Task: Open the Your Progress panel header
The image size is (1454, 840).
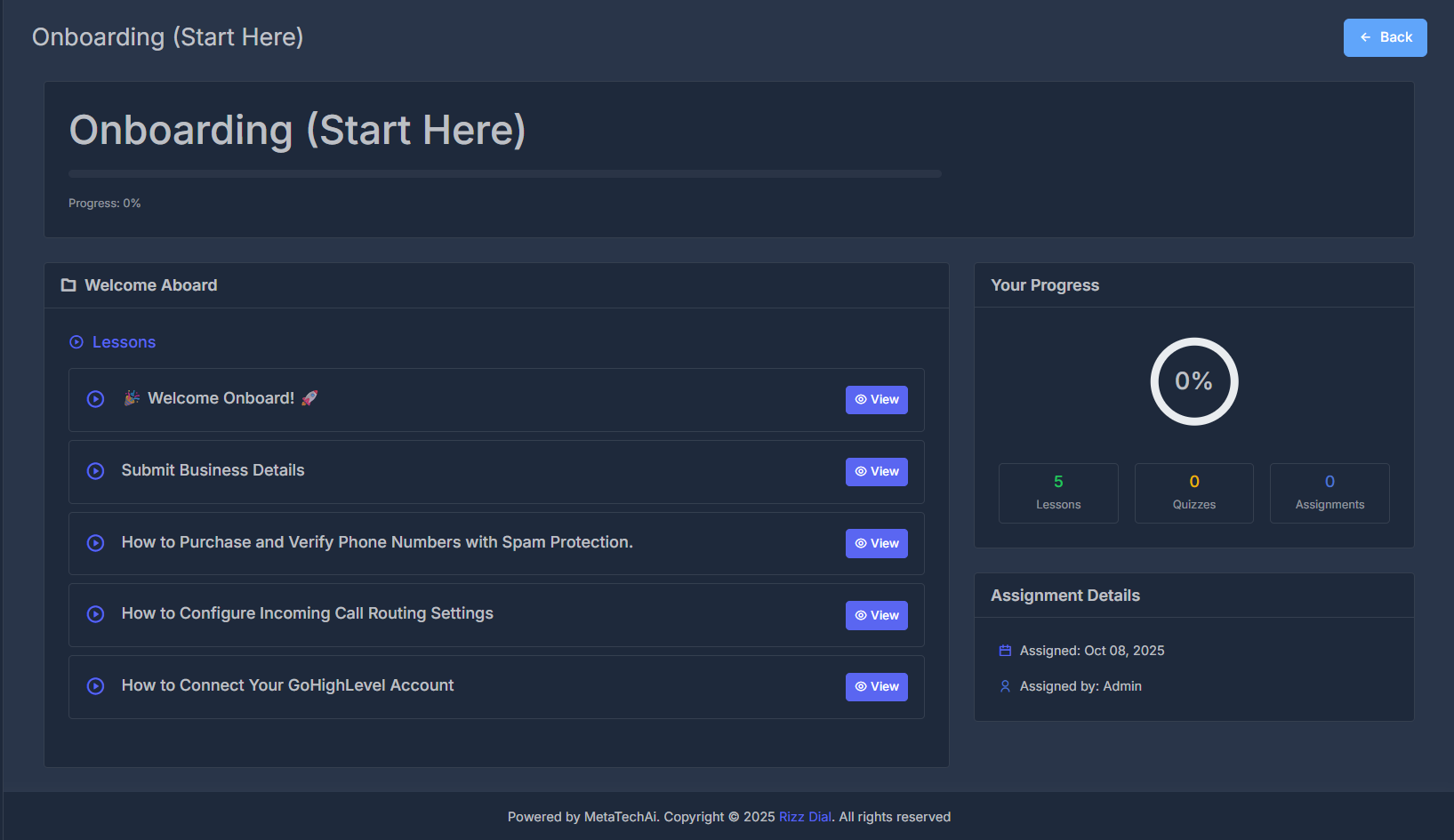Action: pos(1045,284)
